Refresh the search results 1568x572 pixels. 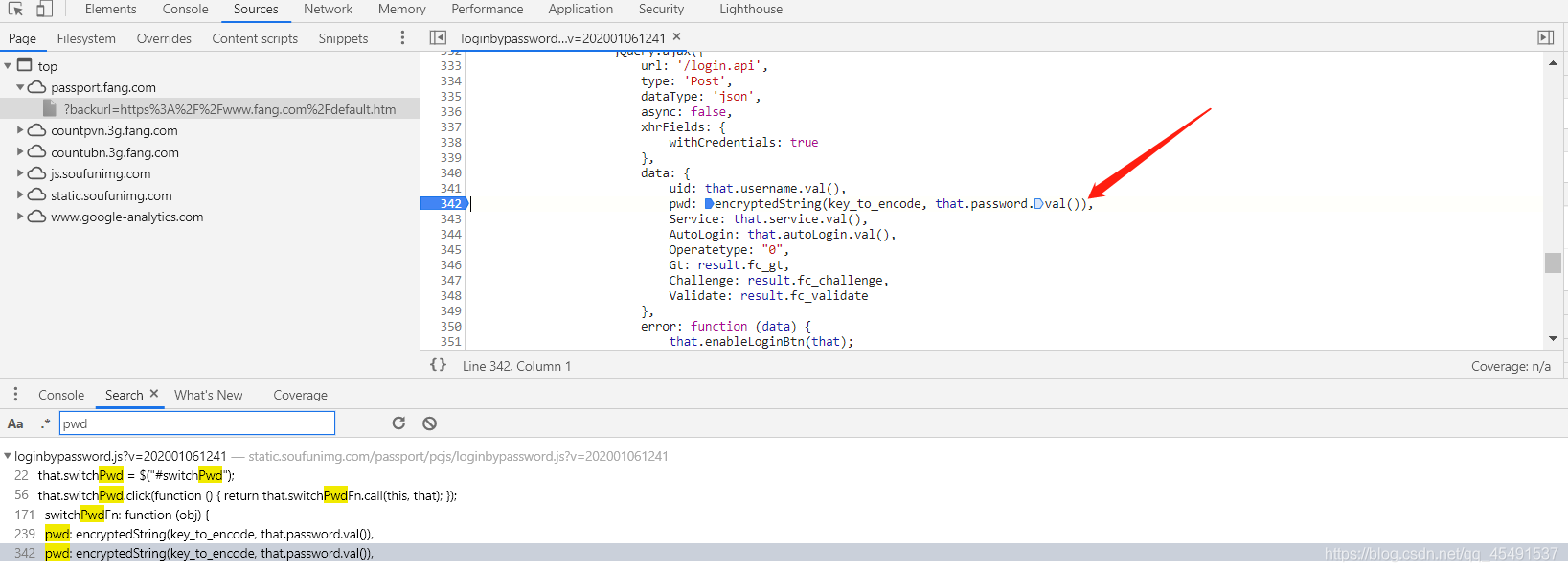pyautogui.click(x=398, y=423)
